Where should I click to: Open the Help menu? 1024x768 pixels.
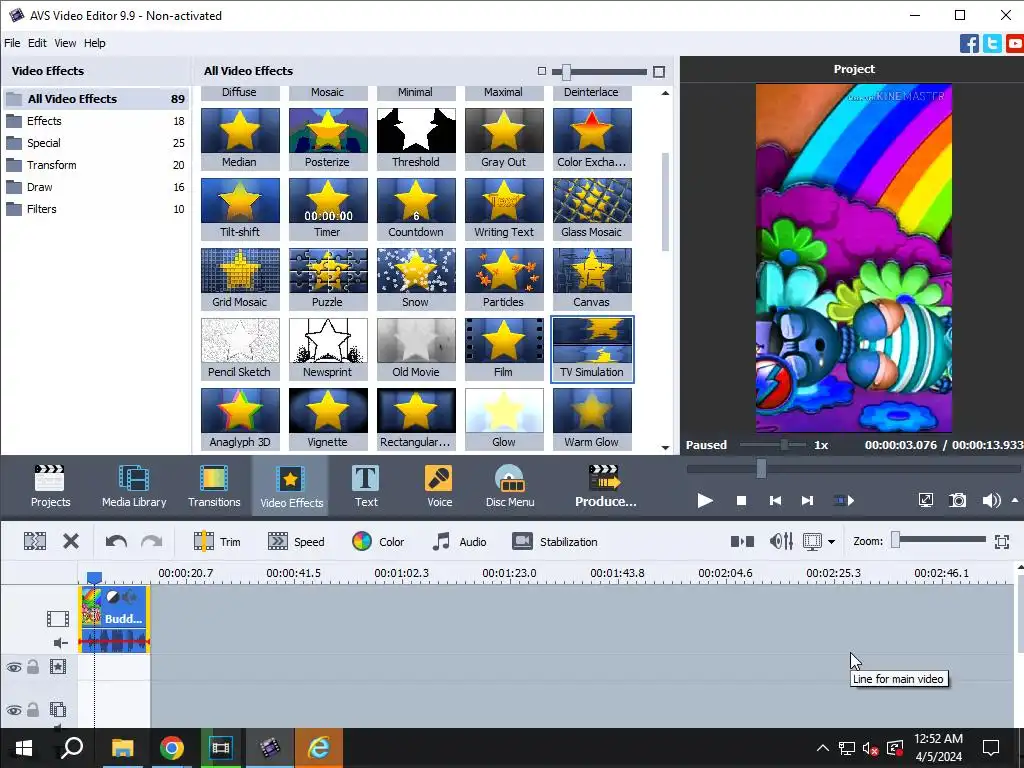(x=95, y=43)
